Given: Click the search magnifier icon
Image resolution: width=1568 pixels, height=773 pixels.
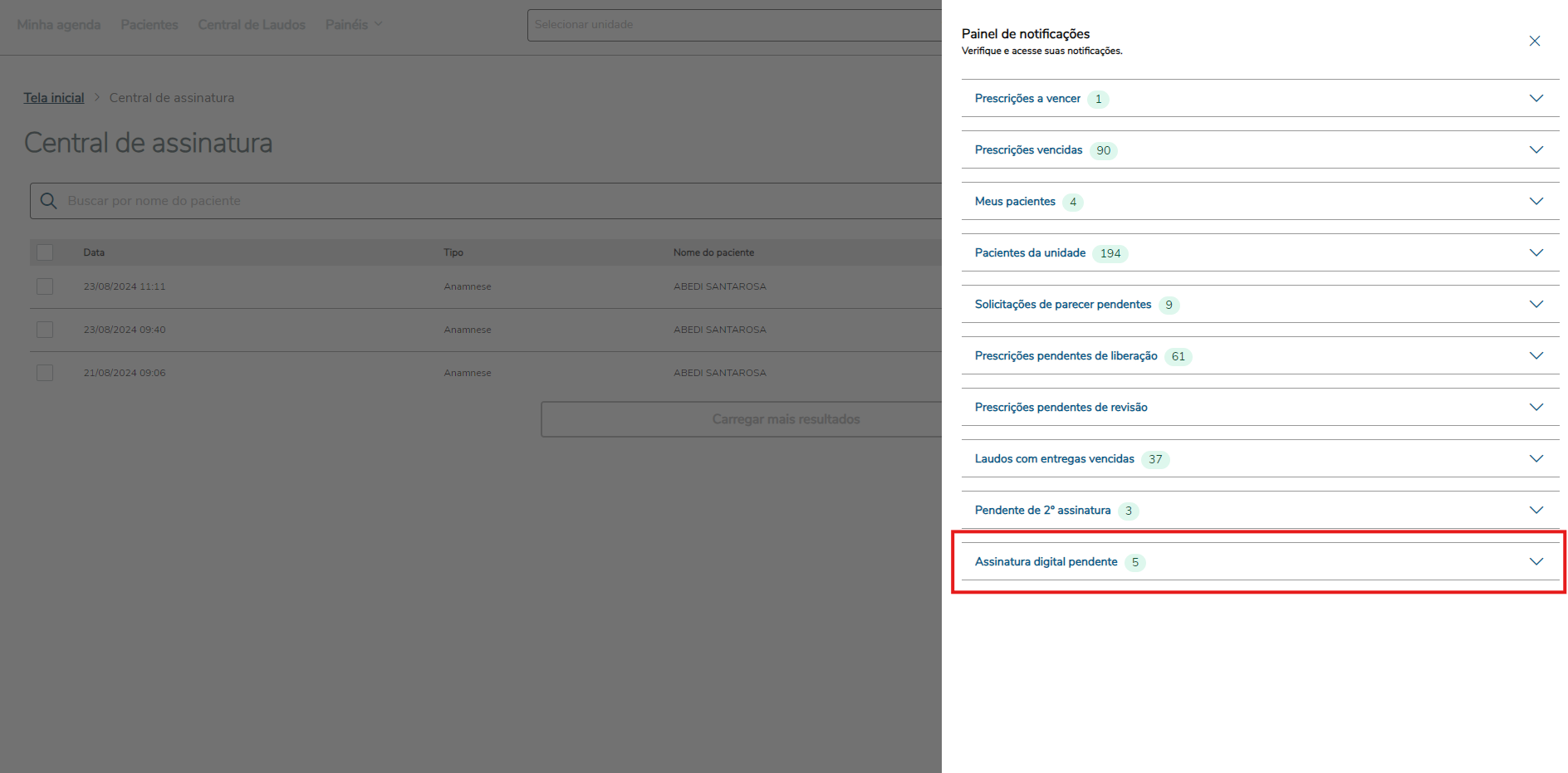Looking at the screenshot, I should pyautogui.click(x=49, y=201).
